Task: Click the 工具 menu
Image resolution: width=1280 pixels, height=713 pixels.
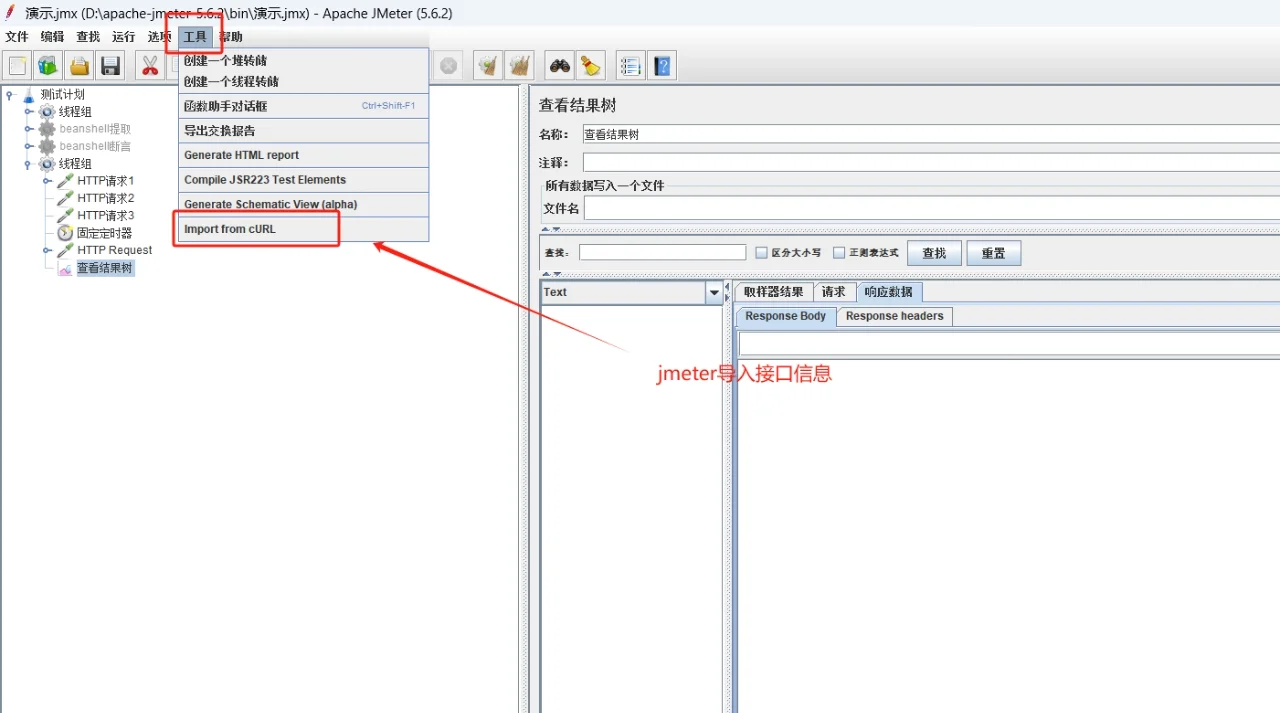Action: pyautogui.click(x=195, y=37)
